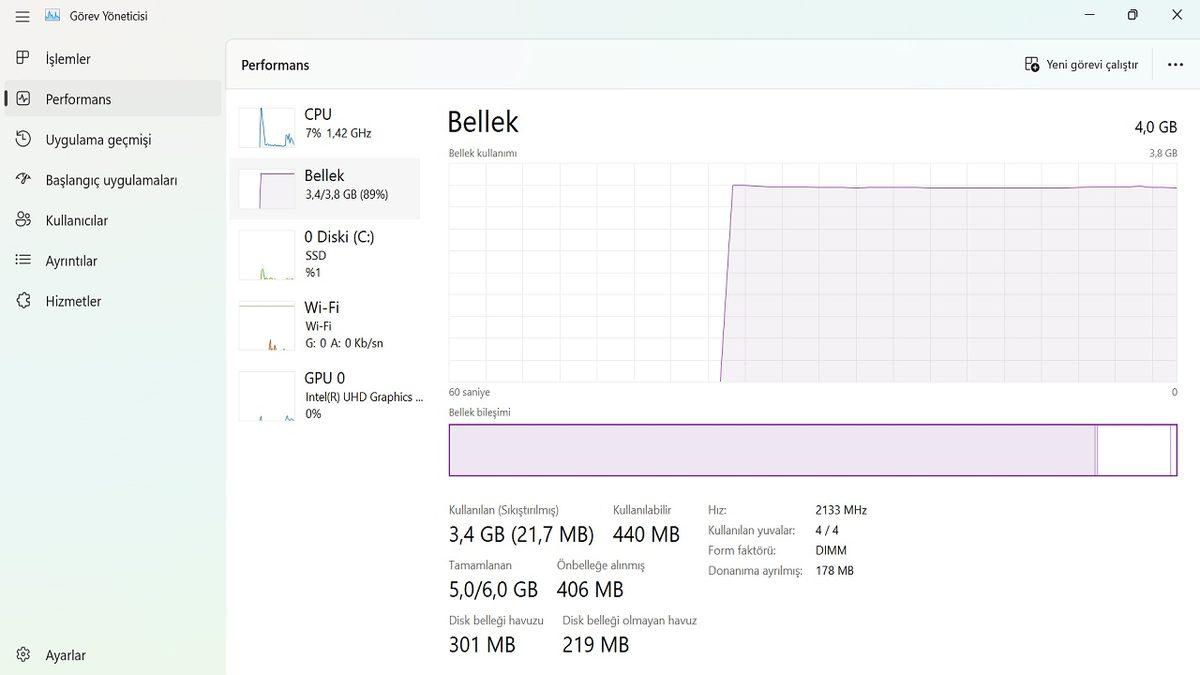Screen dimensions: 1200x675
Task: Open the İşlemler page icon
Action: click(x=23, y=59)
